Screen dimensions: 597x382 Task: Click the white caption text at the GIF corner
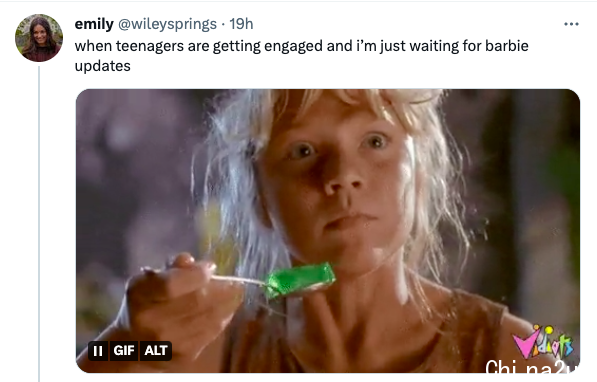532,366
